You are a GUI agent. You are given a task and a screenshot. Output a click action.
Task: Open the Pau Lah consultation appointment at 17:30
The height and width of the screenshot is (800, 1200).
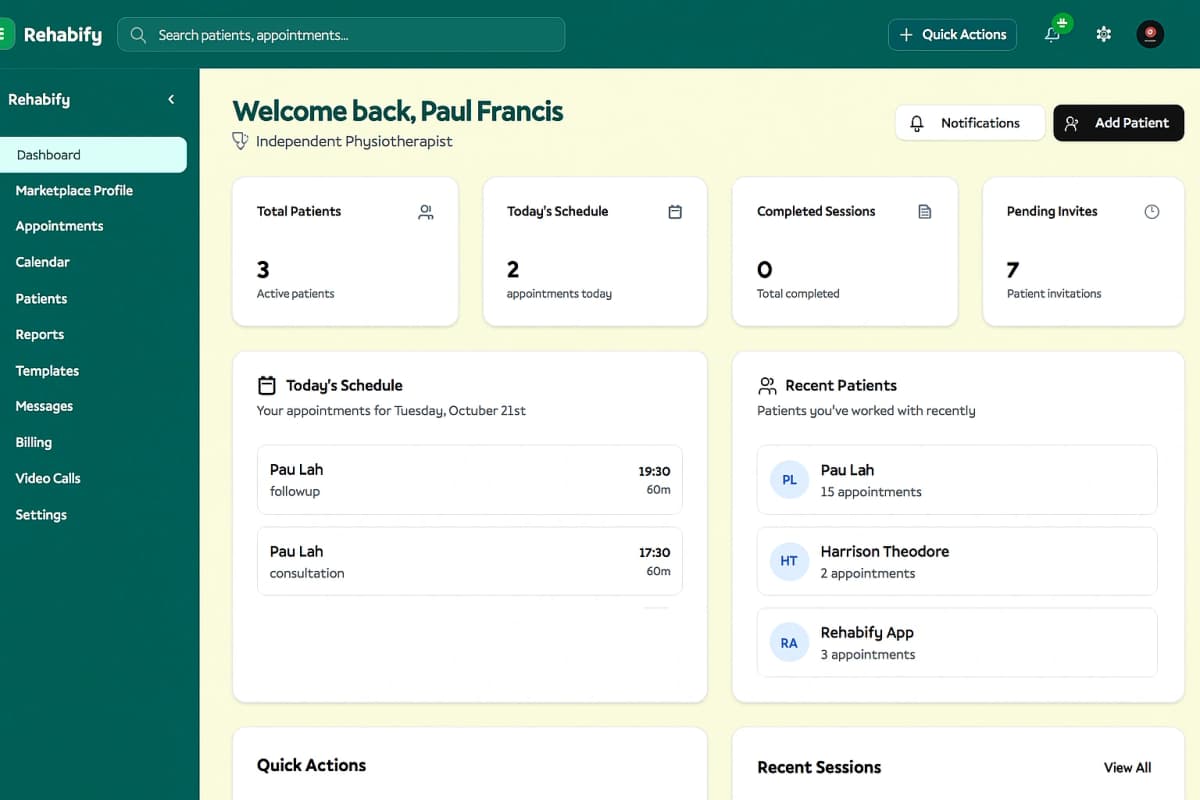(470, 561)
